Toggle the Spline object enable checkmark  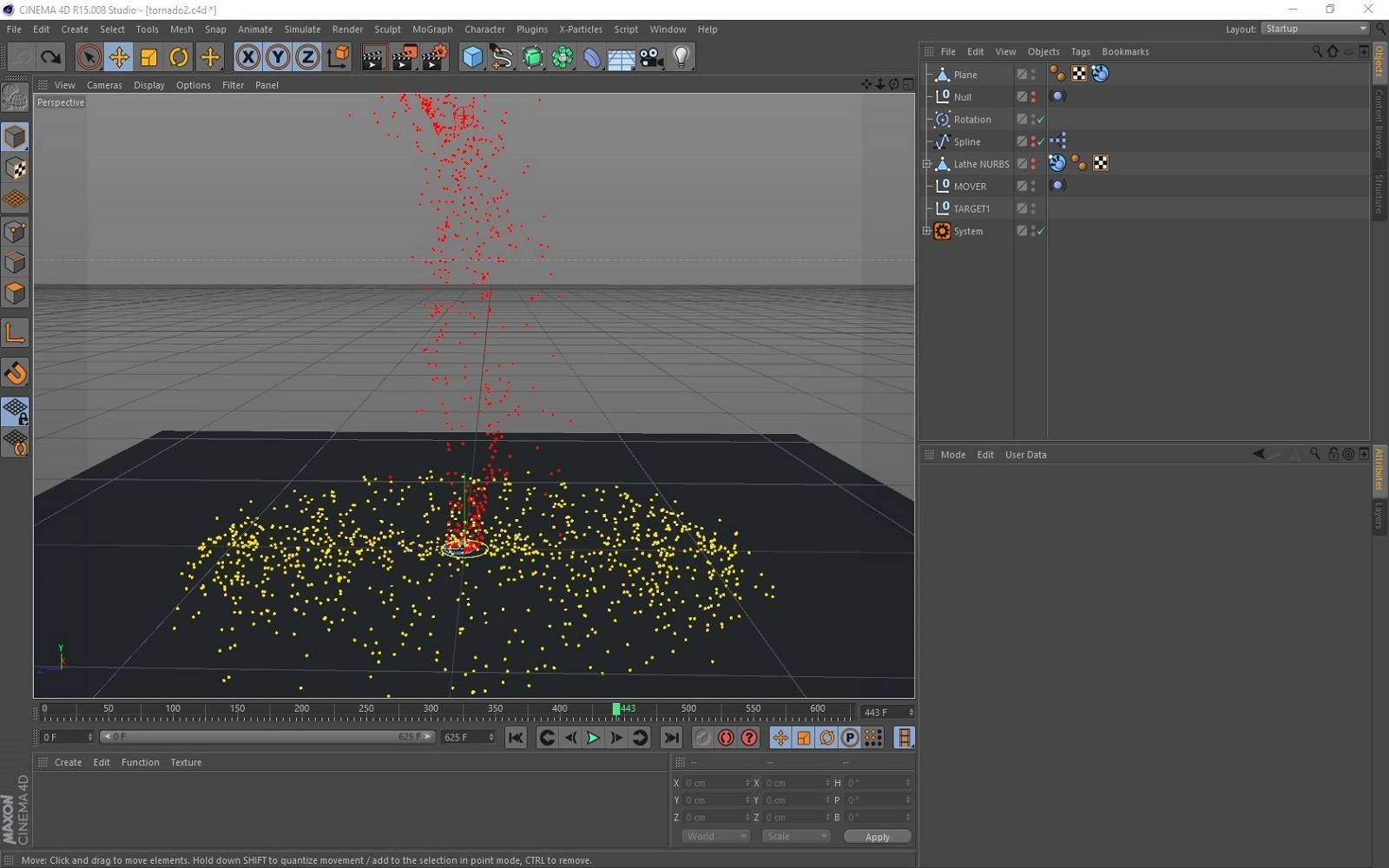[x=1041, y=141]
